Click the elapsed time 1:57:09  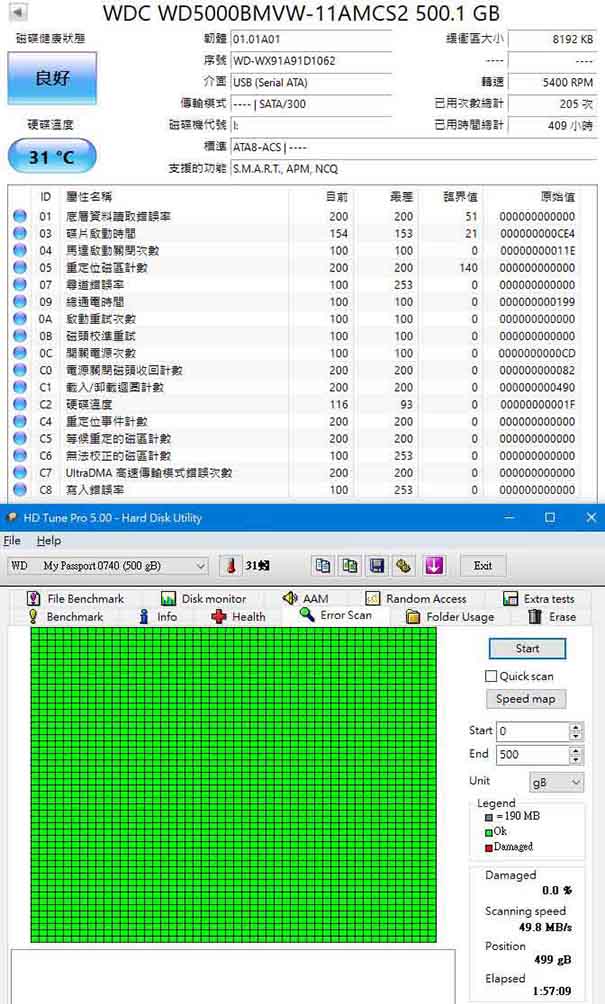pos(551,991)
